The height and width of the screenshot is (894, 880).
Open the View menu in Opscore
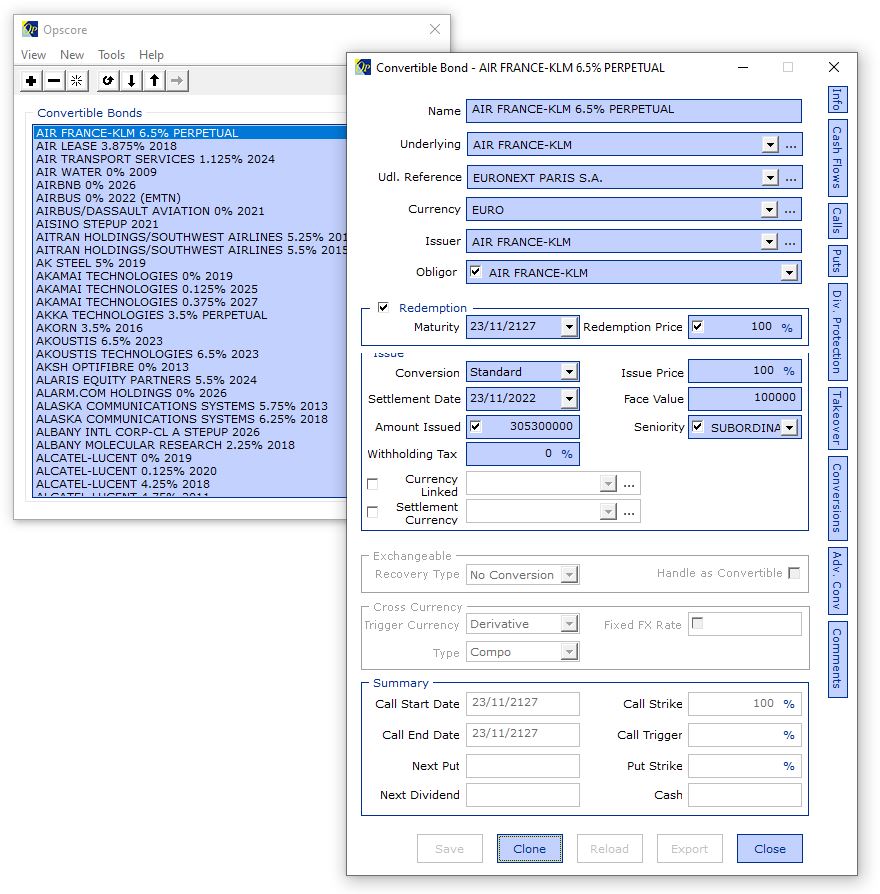click(x=33, y=55)
